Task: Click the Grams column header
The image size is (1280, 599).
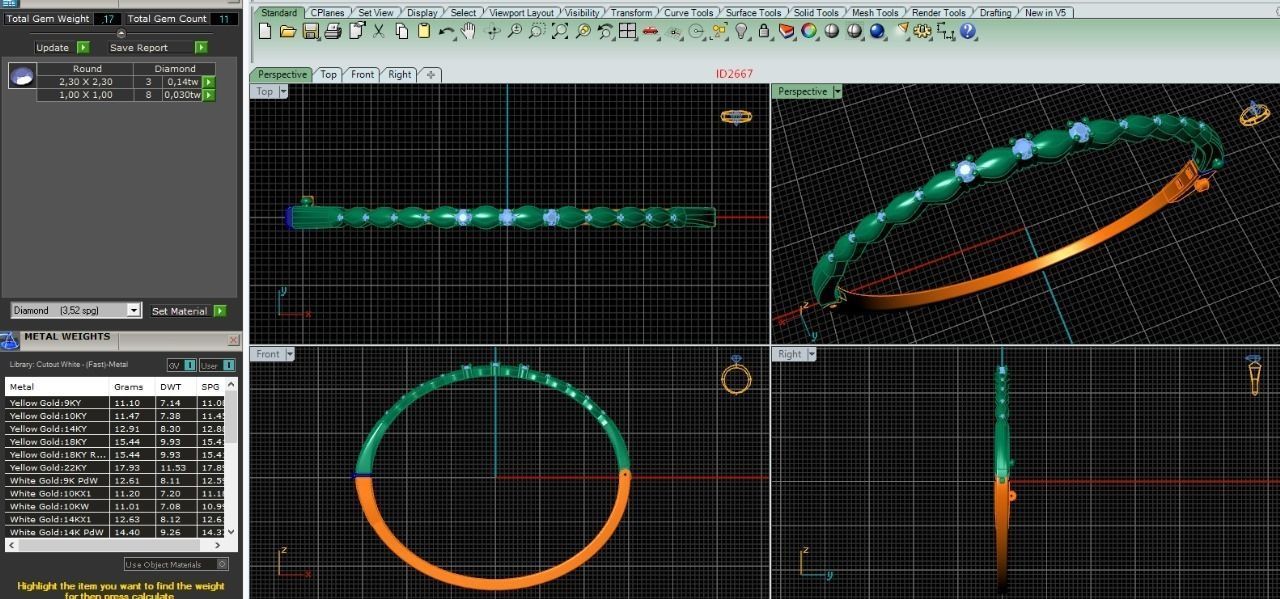Action: (133, 387)
